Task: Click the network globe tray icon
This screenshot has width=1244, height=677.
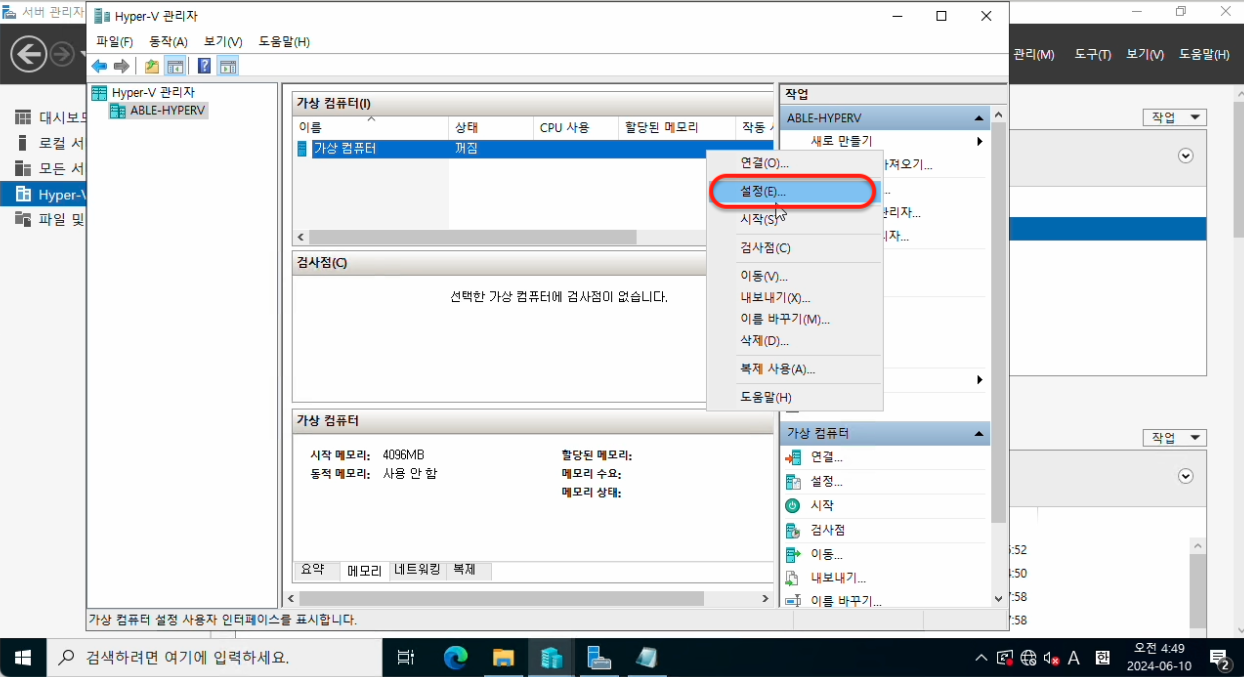Action: pyautogui.click(x=1029, y=658)
